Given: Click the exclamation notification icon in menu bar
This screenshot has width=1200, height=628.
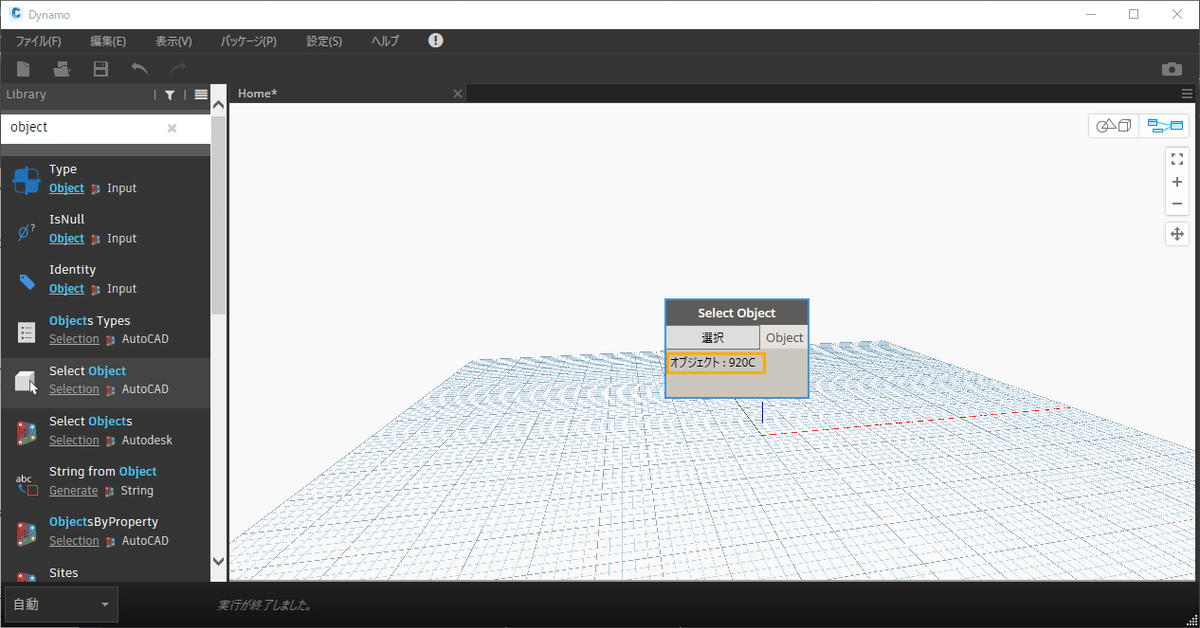Looking at the screenshot, I should pos(435,40).
